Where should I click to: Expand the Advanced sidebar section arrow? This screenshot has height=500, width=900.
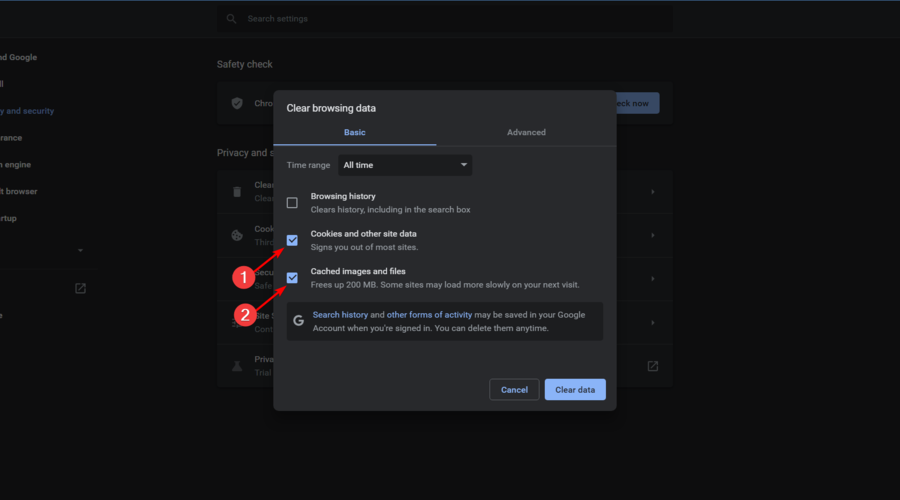coord(80,250)
